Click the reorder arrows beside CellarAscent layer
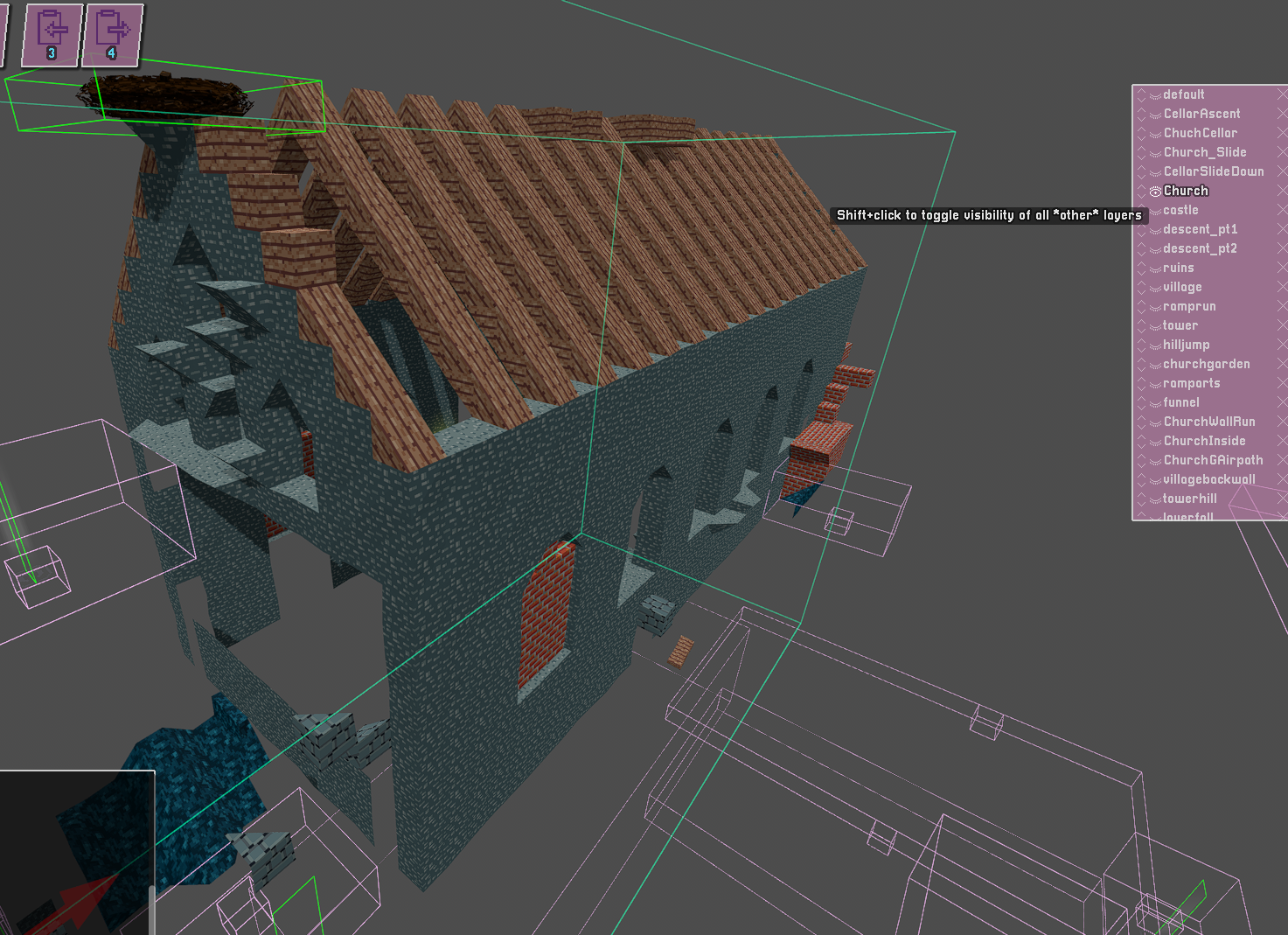 click(1141, 114)
